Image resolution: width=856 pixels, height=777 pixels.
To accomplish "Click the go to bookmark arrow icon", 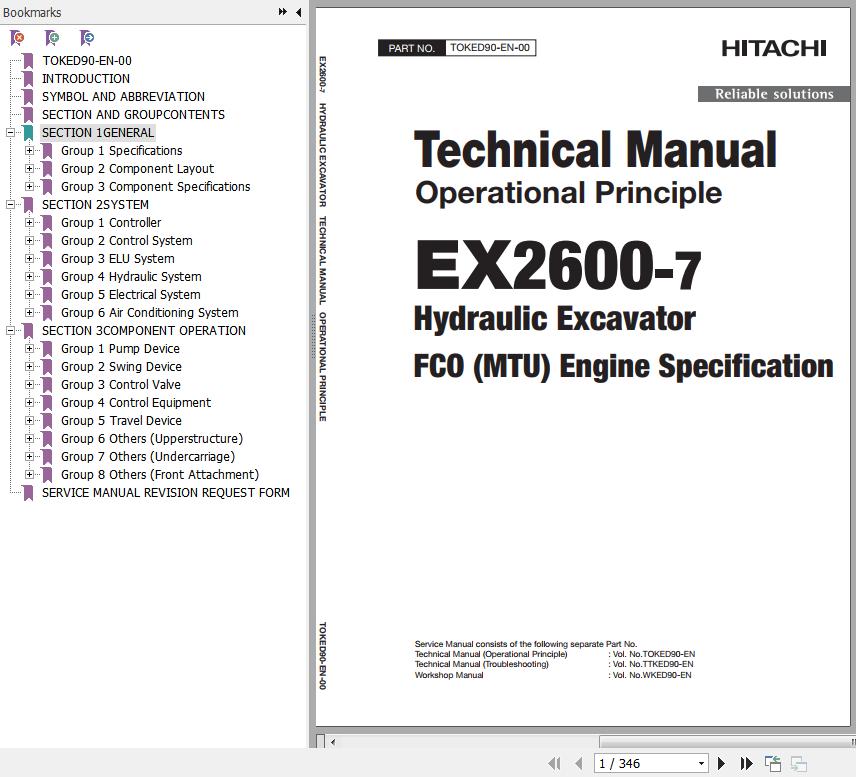I will (x=87, y=38).
